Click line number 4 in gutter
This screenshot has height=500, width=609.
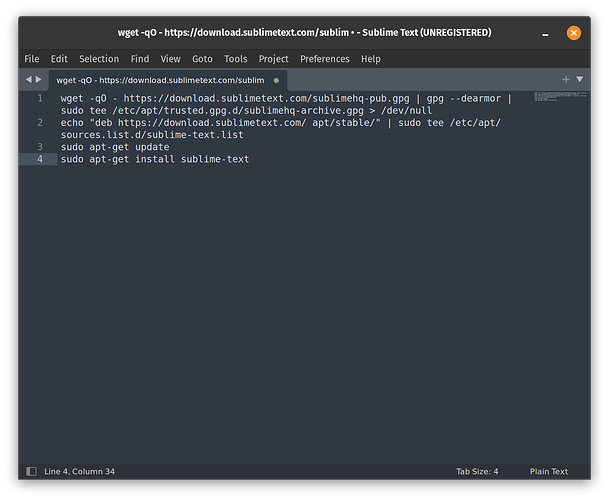coord(40,159)
